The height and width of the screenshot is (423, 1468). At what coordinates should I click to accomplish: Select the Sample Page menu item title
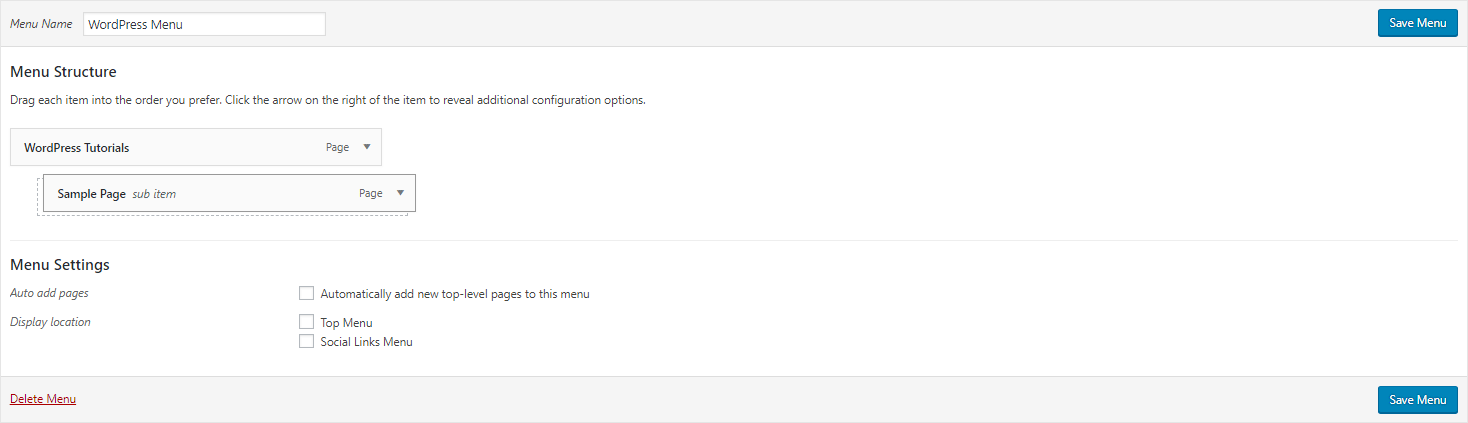click(92, 194)
